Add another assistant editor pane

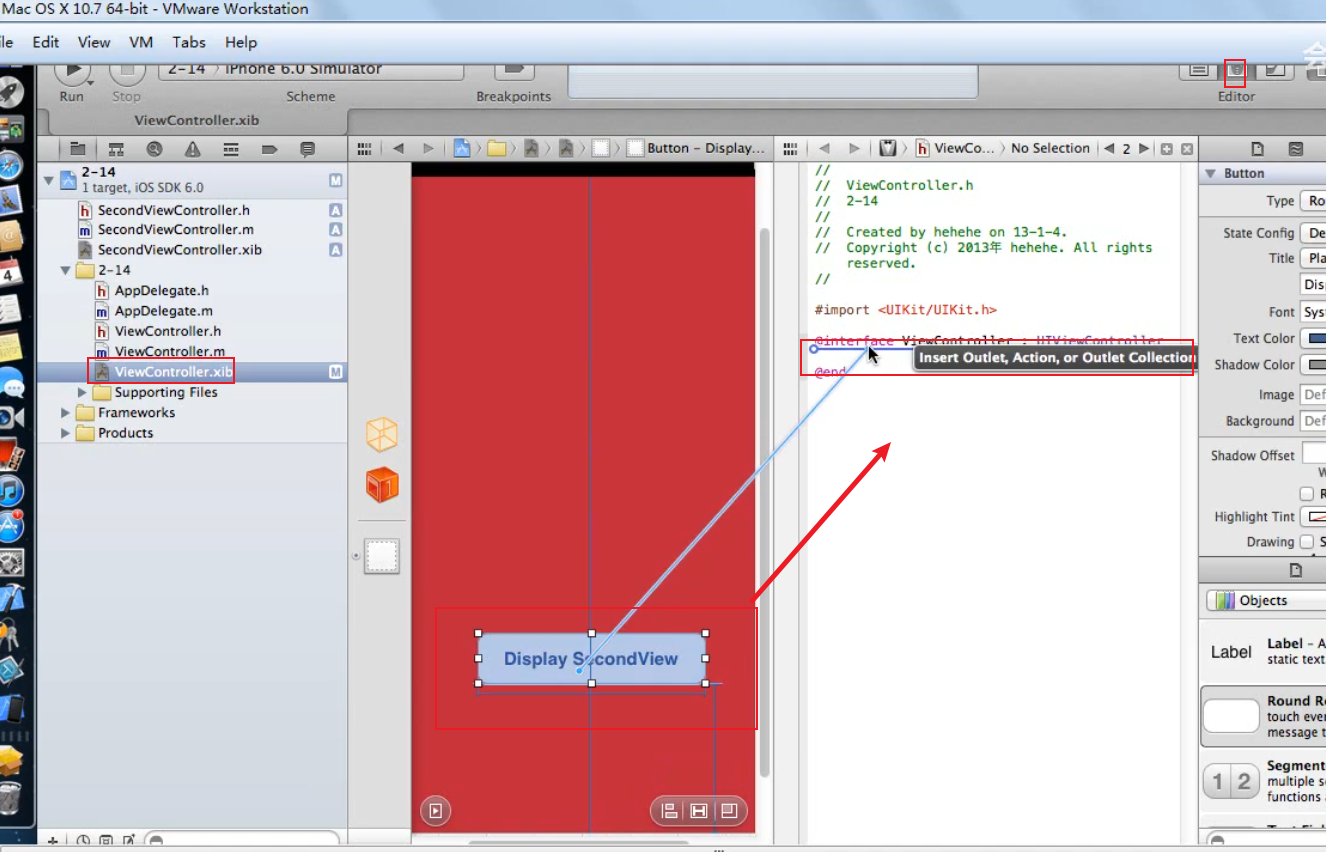(x=1167, y=149)
